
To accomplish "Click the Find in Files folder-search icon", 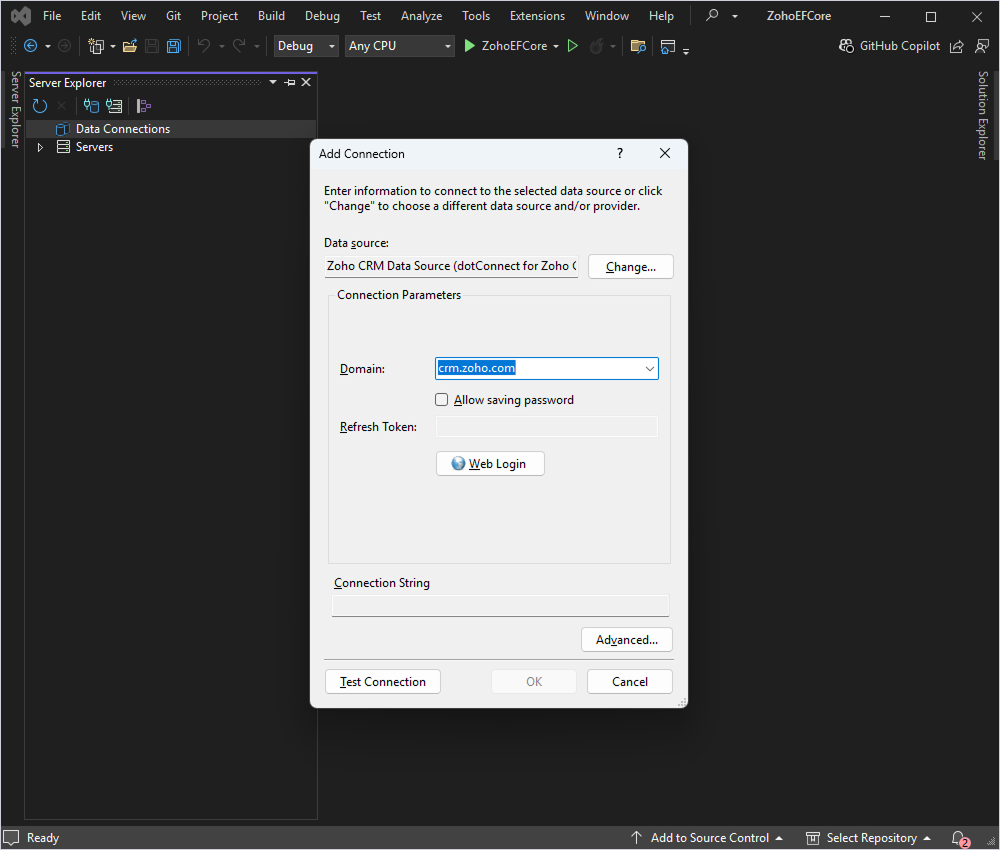I will [638, 46].
